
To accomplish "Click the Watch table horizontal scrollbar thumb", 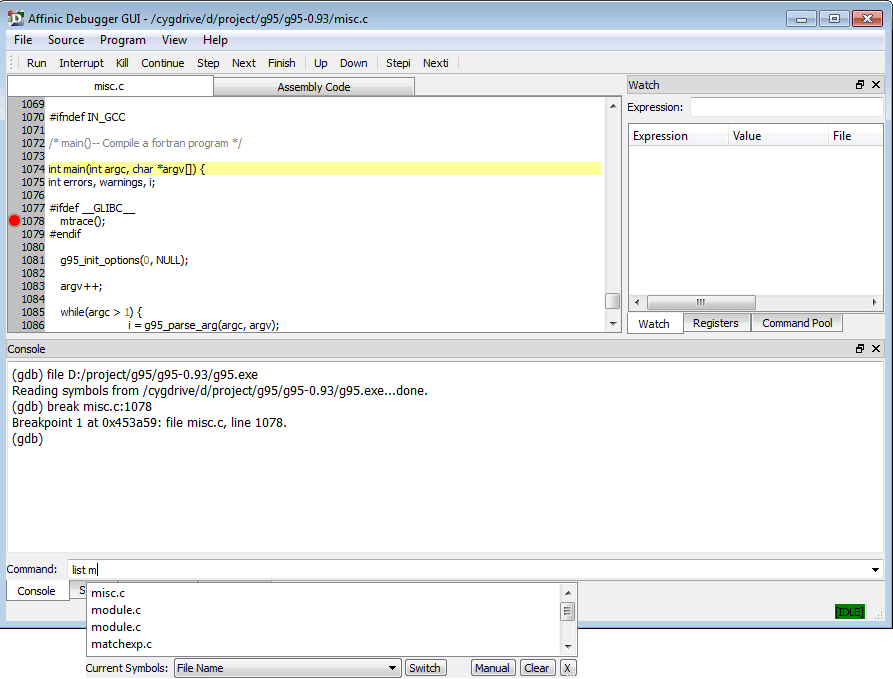I will 701,302.
